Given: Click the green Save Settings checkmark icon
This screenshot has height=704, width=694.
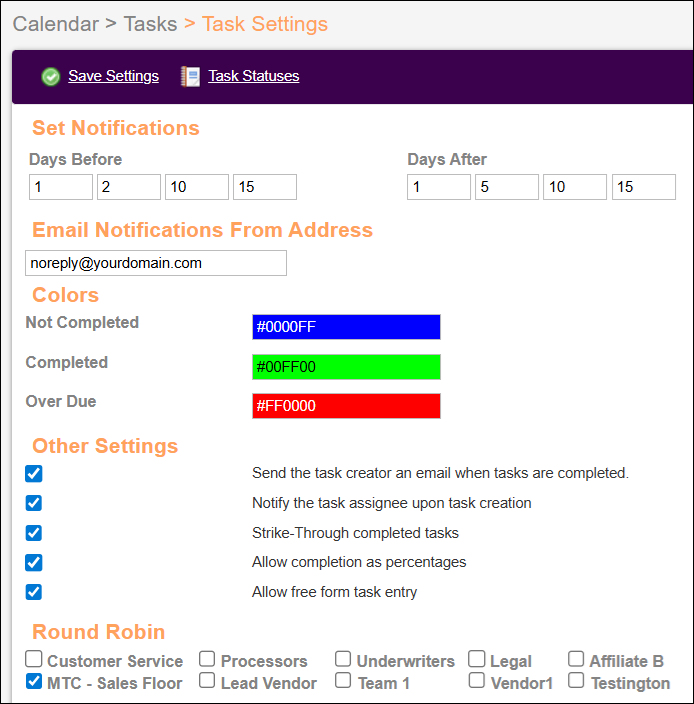Looking at the screenshot, I should coord(51,76).
